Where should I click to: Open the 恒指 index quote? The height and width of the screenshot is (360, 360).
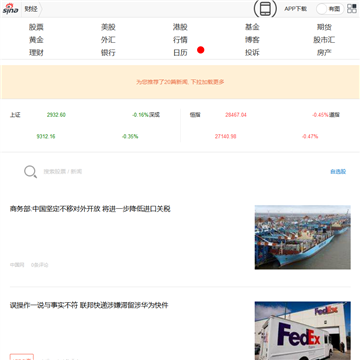coord(195,115)
